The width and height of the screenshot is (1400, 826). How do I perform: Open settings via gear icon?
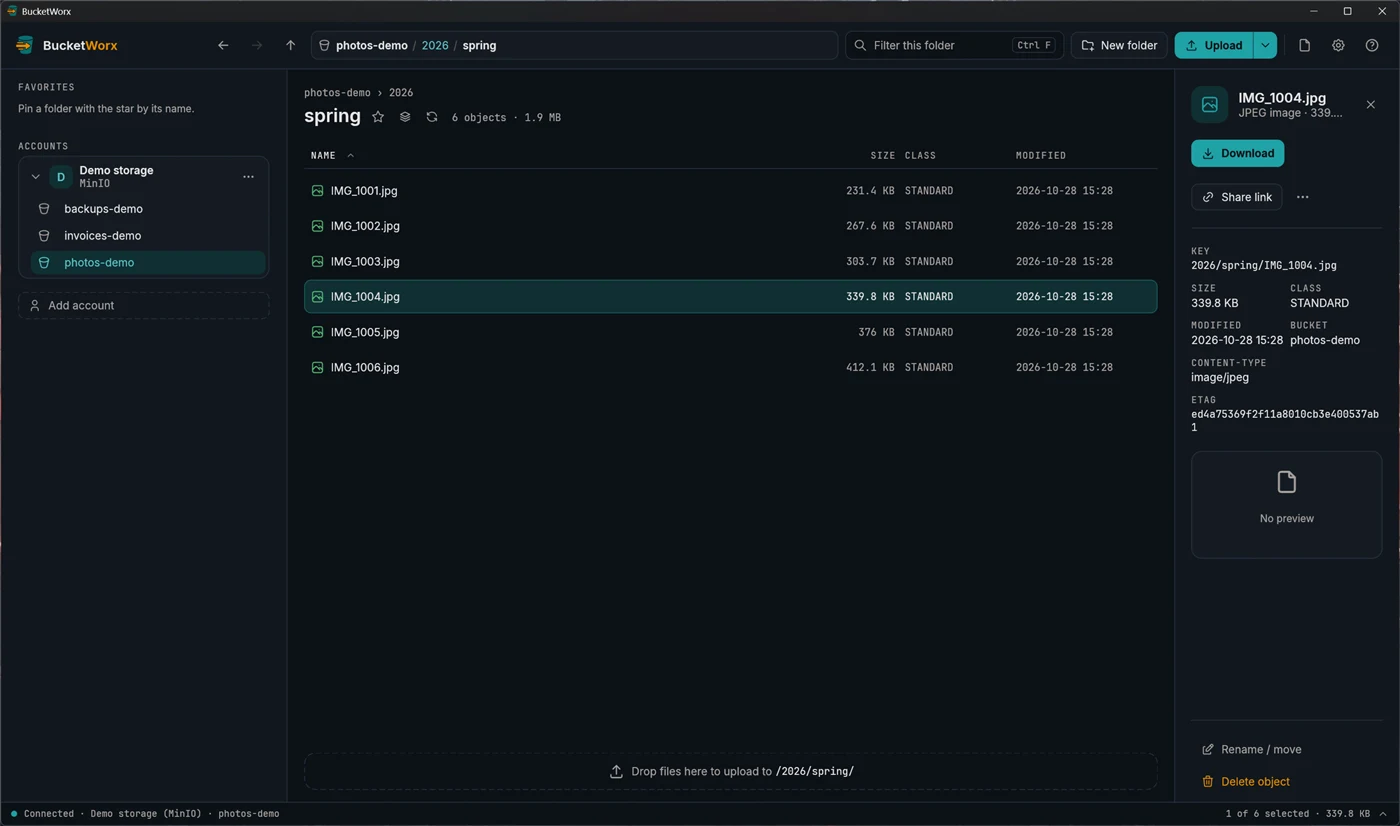(1338, 45)
